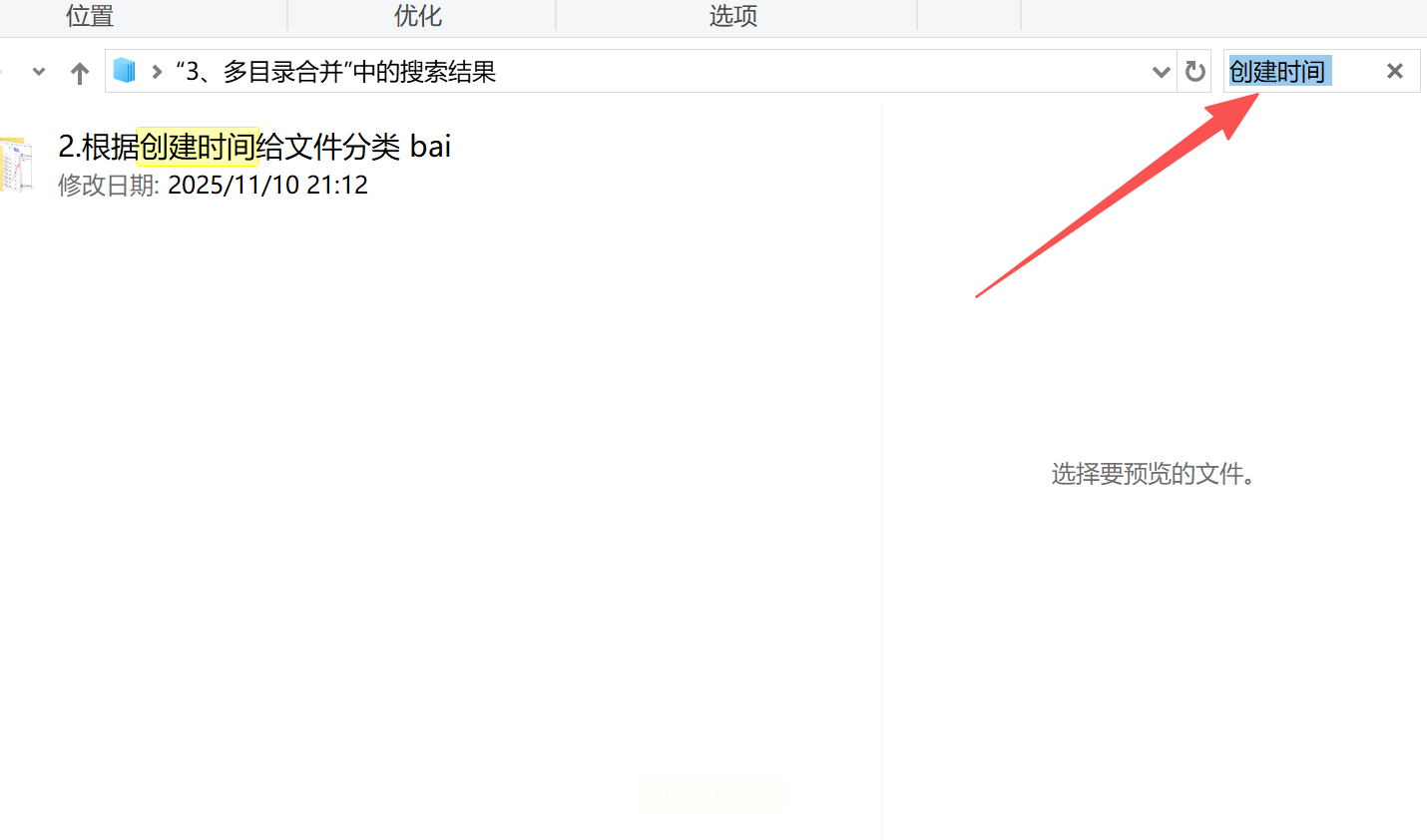Select the 2.根据创建时间给文件分类 bai result
This screenshot has width=1427, height=840.
pos(254,147)
